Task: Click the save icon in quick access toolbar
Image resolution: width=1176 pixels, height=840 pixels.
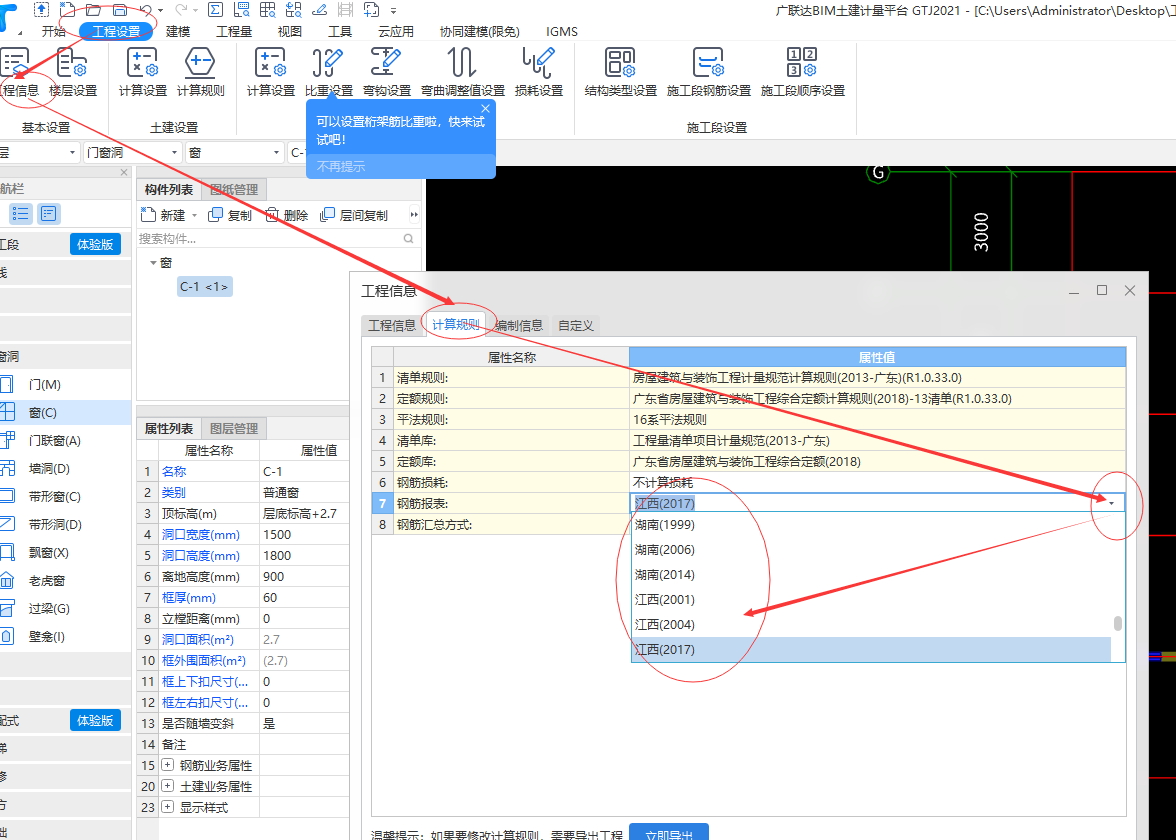Action: 120,10
